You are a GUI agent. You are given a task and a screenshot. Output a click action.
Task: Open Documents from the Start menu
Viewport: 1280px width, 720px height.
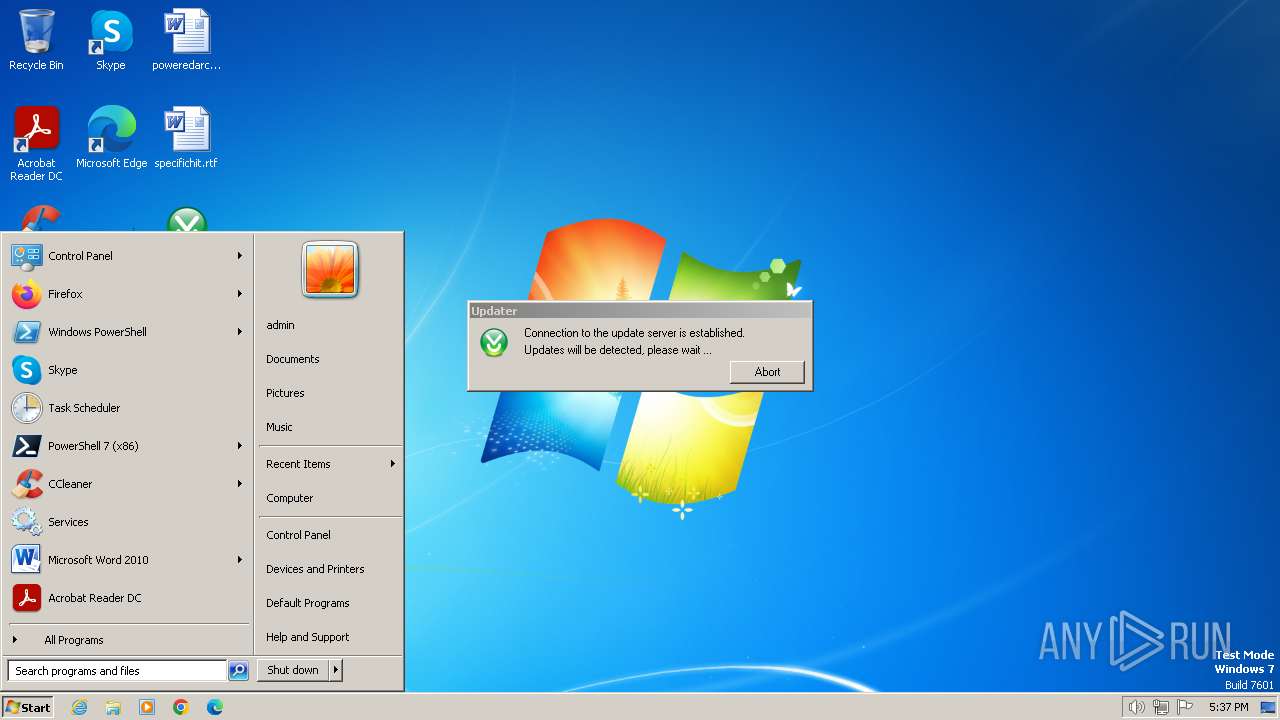click(x=330, y=359)
